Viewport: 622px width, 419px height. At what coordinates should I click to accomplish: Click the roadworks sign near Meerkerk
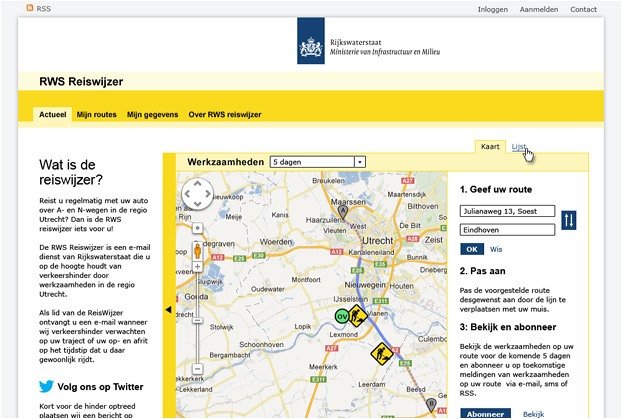[382, 354]
